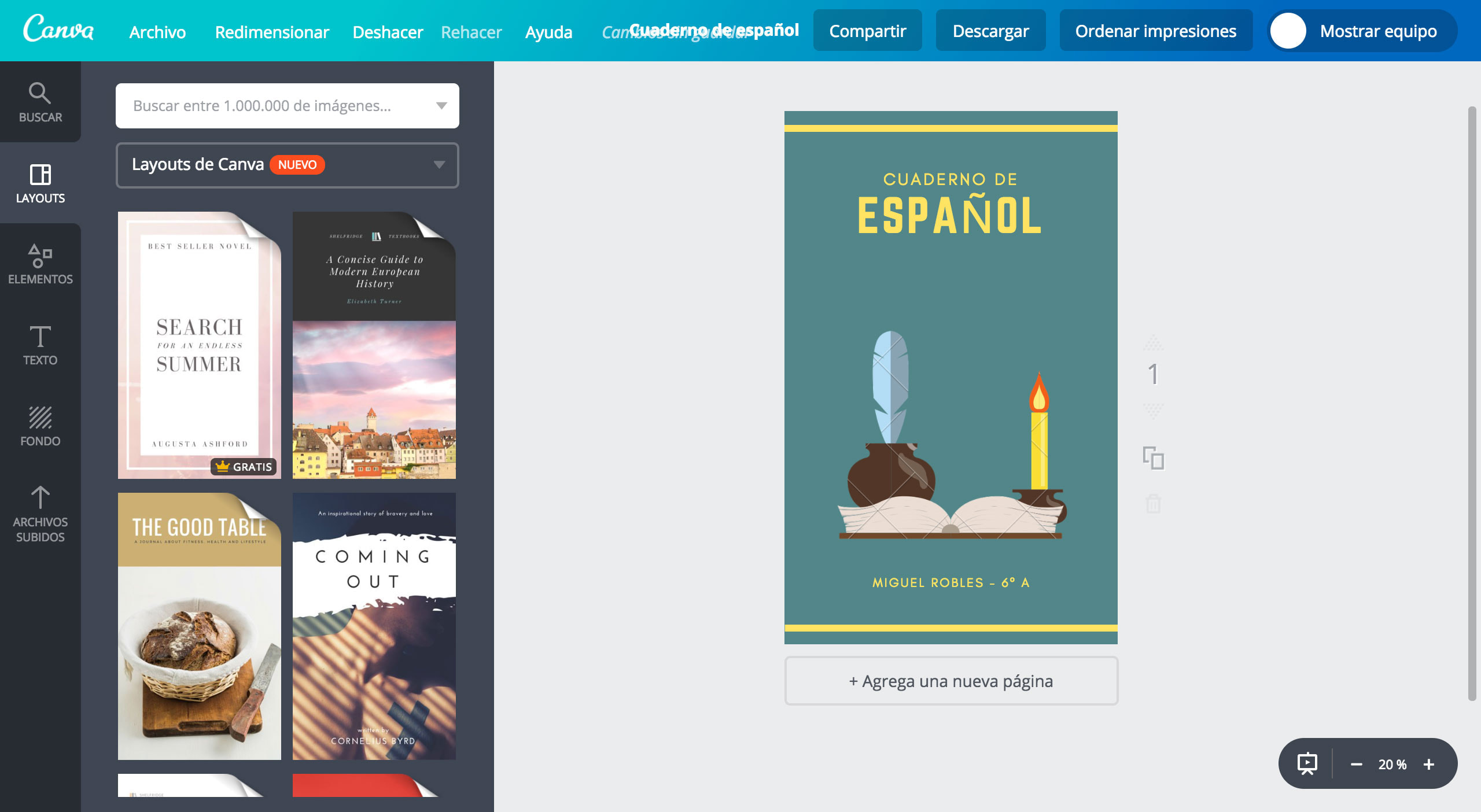Screen dimensions: 1481x812
Task: Select MIGUEL ROBLES – 6º A text
Action: point(951,582)
